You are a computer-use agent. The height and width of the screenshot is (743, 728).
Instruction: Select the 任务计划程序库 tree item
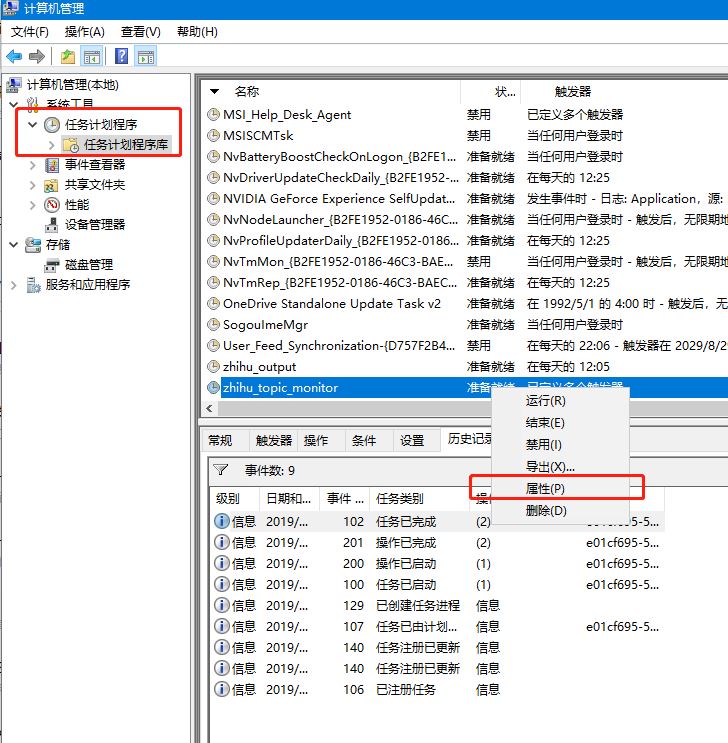(x=126, y=145)
